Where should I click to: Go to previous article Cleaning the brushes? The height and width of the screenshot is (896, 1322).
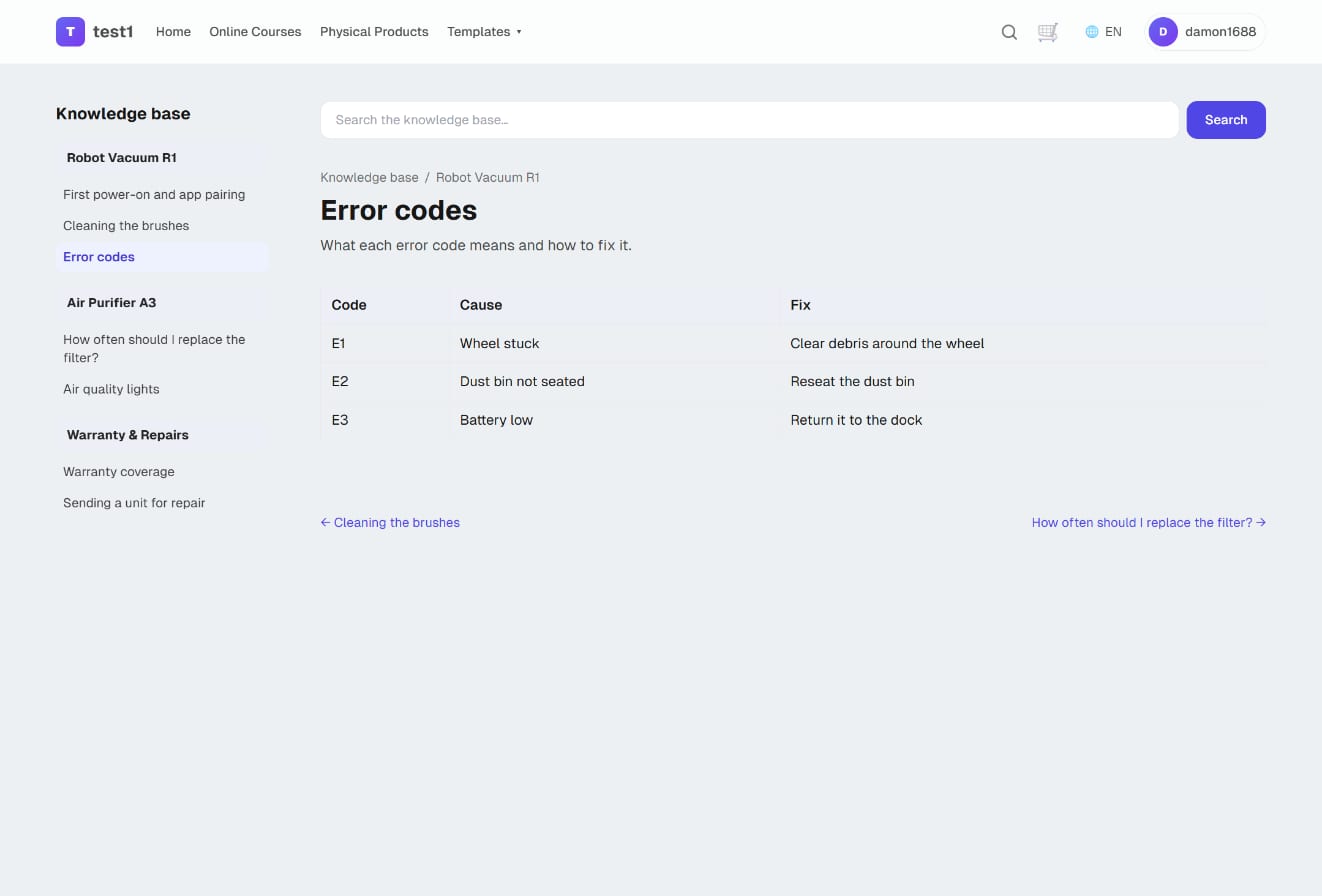(x=390, y=522)
